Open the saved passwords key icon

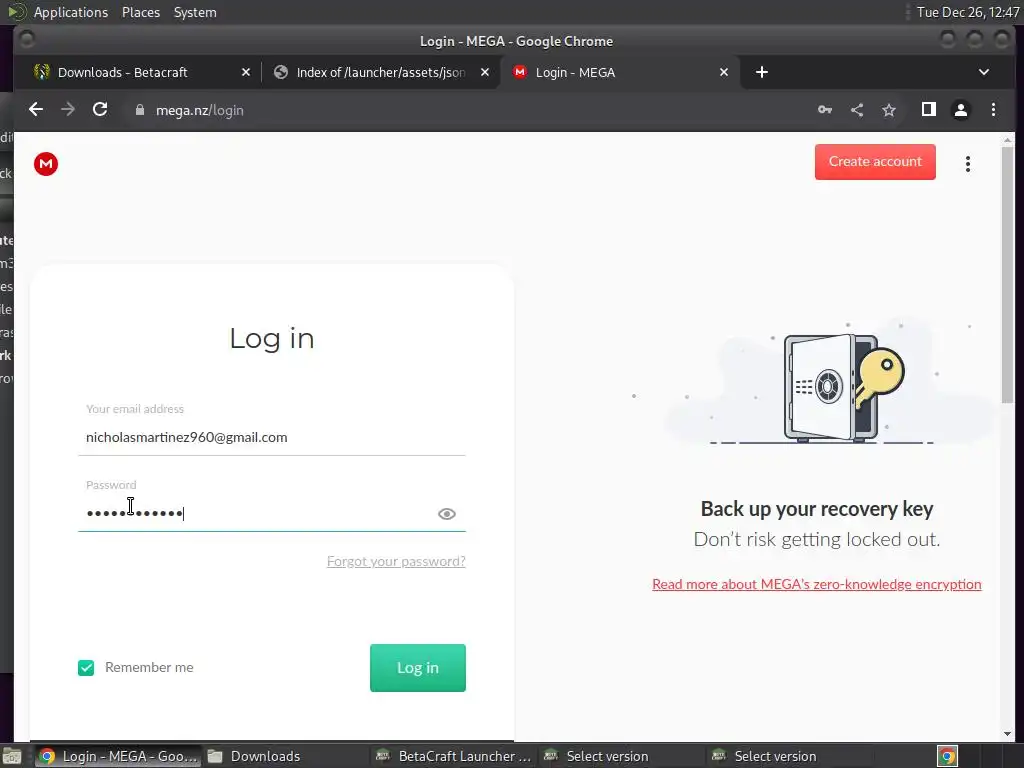(825, 110)
